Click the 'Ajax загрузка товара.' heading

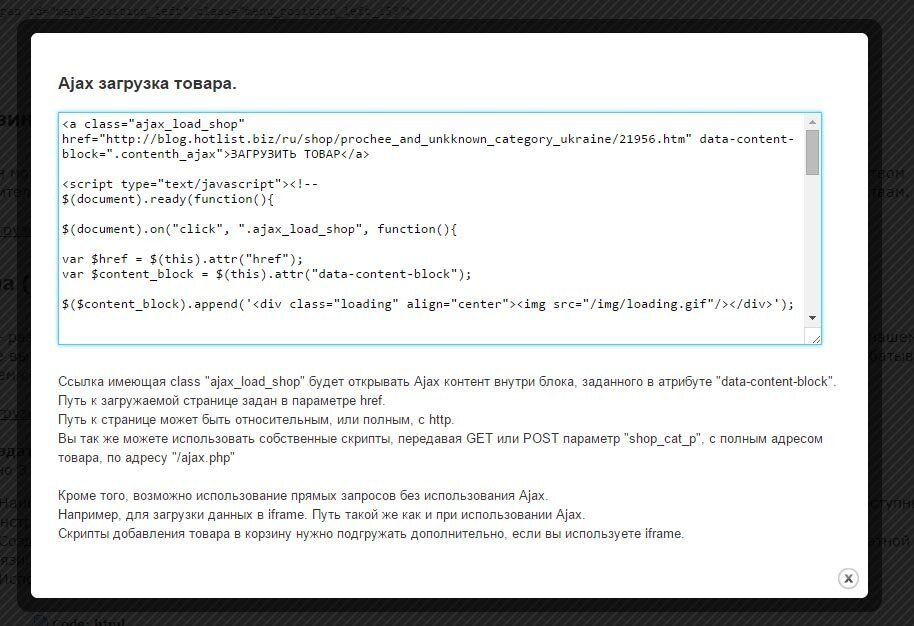click(x=147, y=83)
